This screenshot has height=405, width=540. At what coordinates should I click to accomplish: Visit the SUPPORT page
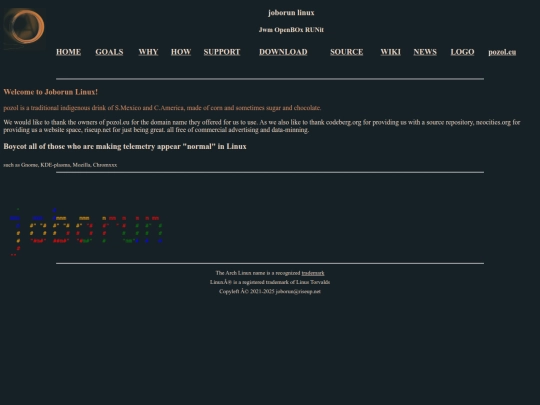tap(222, 52)
